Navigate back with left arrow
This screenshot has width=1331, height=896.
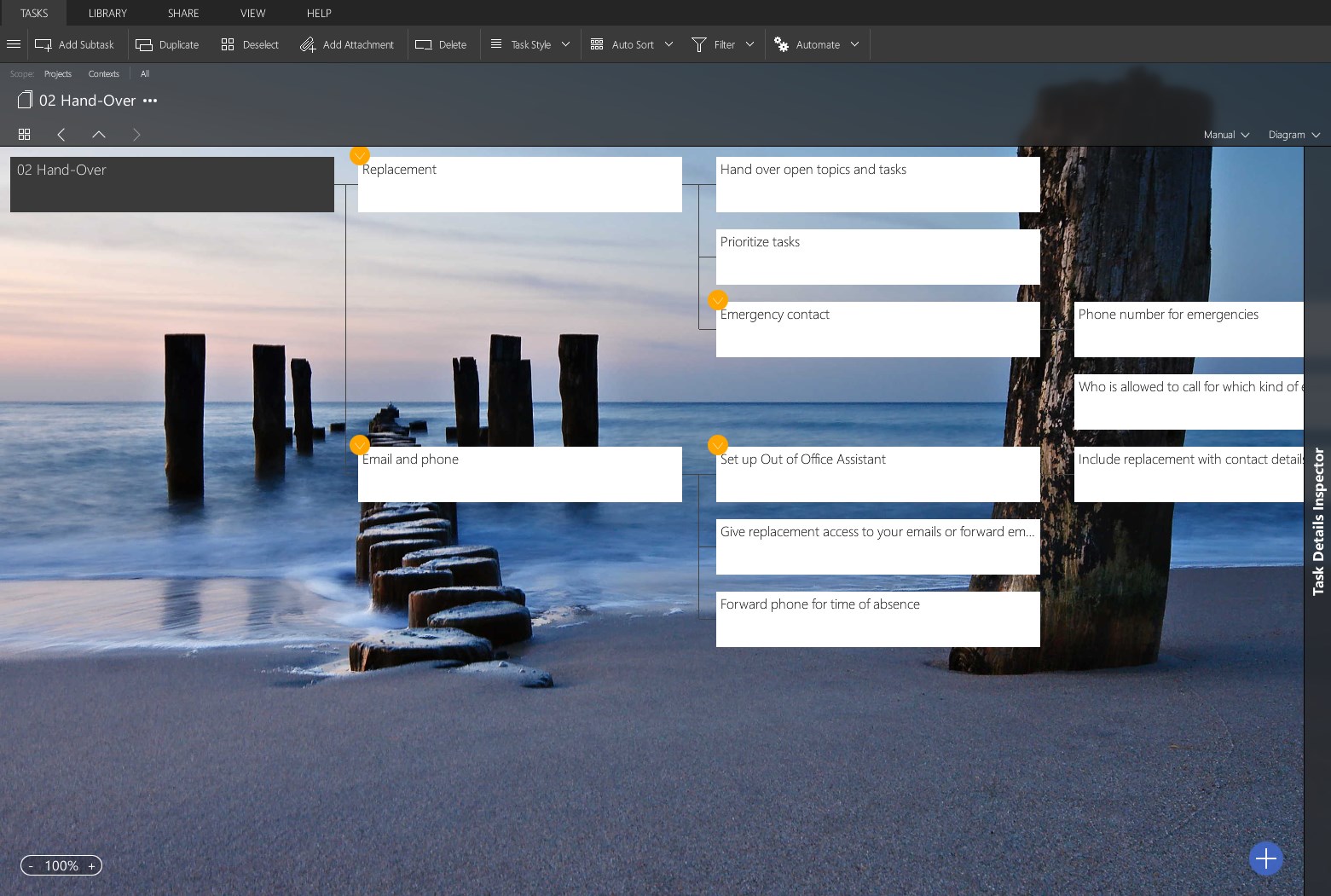point(61,134)
